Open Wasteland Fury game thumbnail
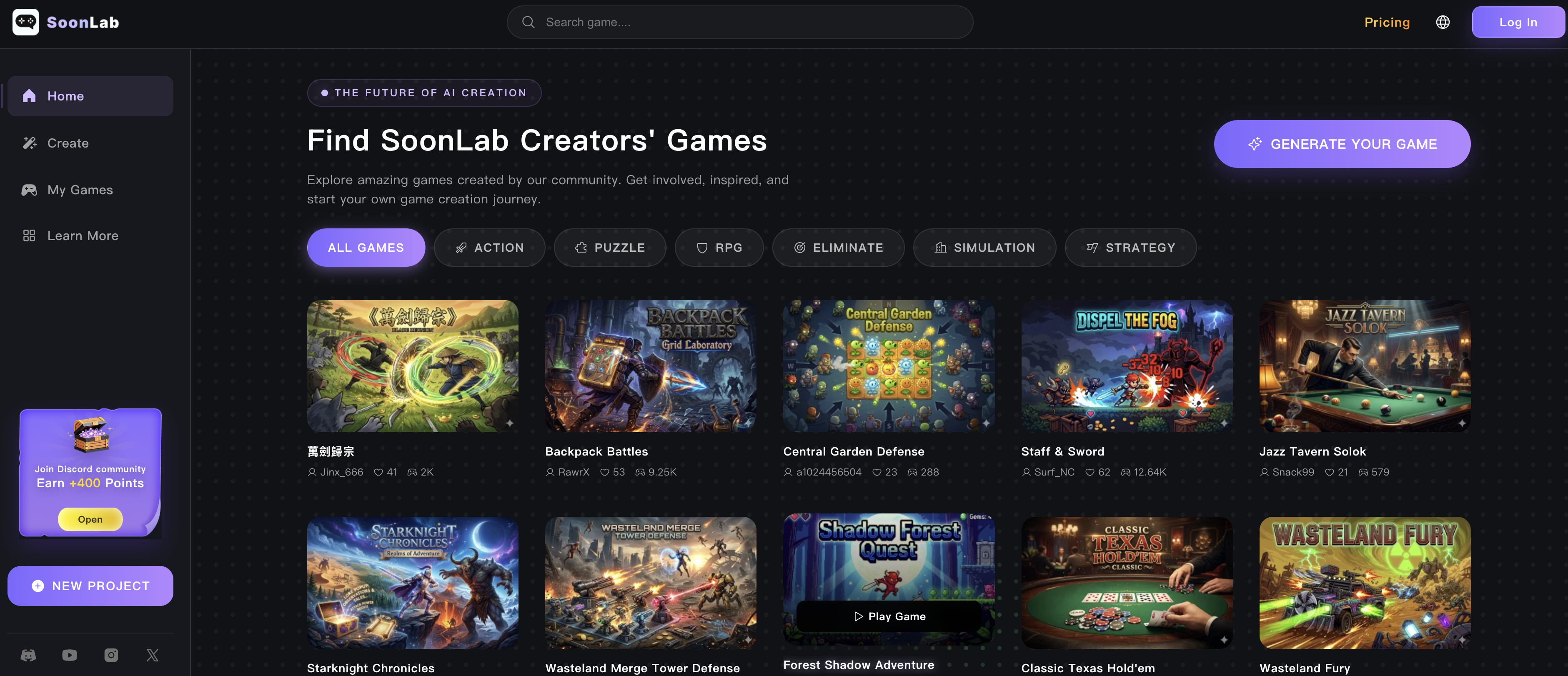The width and height of the screenshot is (1568, 676). pyautogui.click(x=1365, y=583)
